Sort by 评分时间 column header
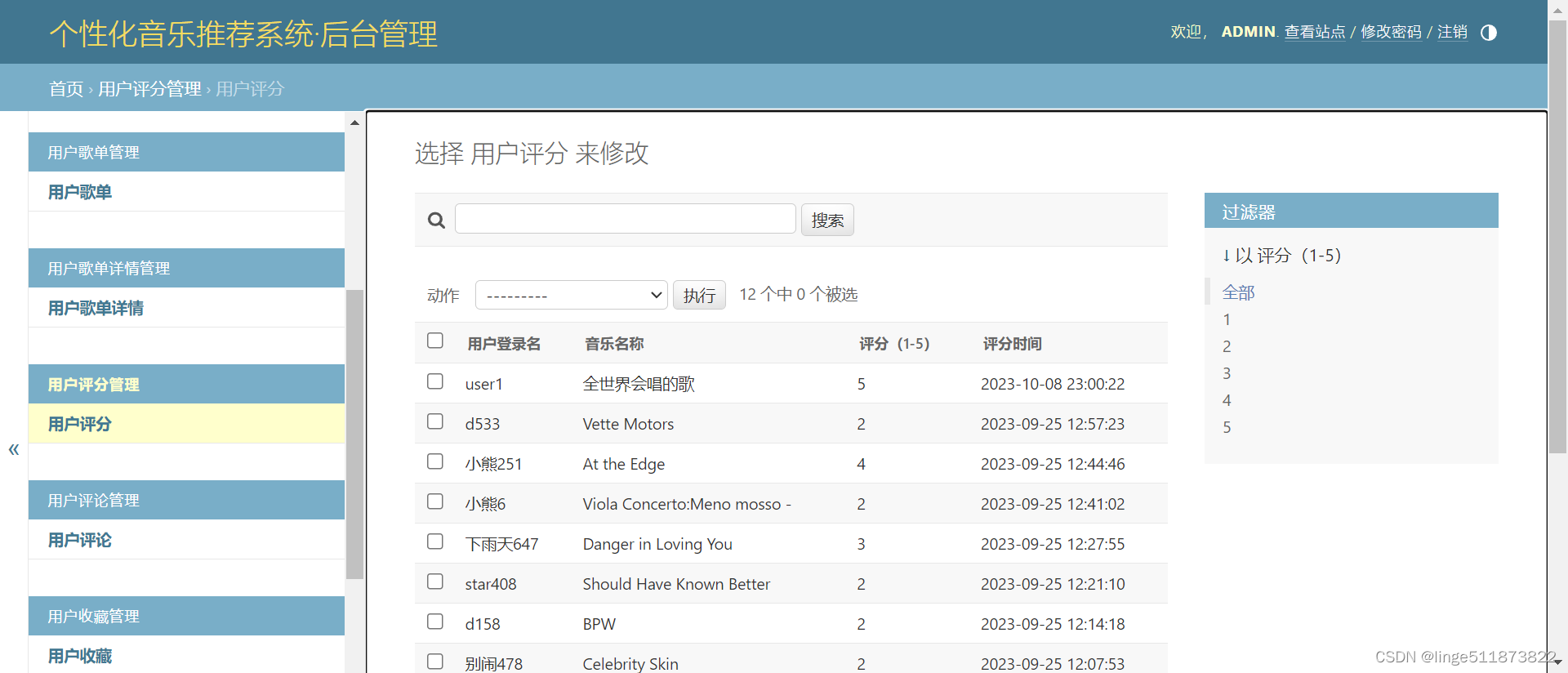The image size is (1568, 673). [x=1012, y=344]
